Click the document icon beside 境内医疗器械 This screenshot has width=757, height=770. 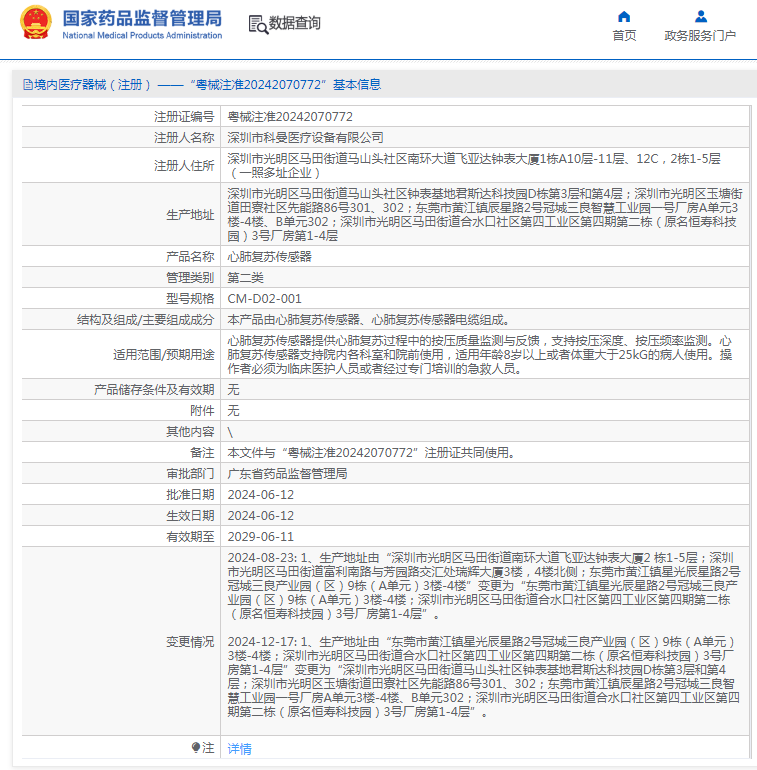click(x=28, y=85)
